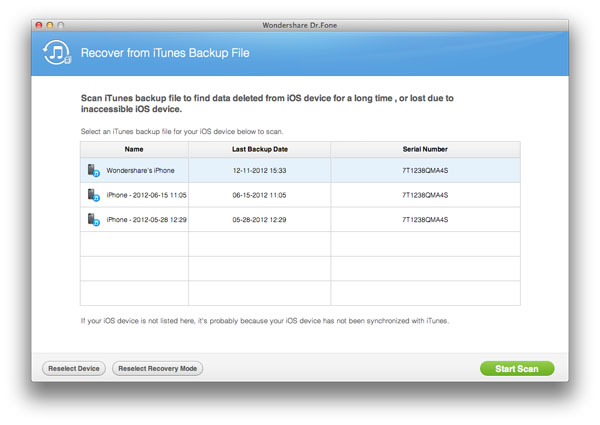Screen dimensions: 600x425
Task: Click the serial number in Wondershare's iPhone row
Action: click(425, 171)
